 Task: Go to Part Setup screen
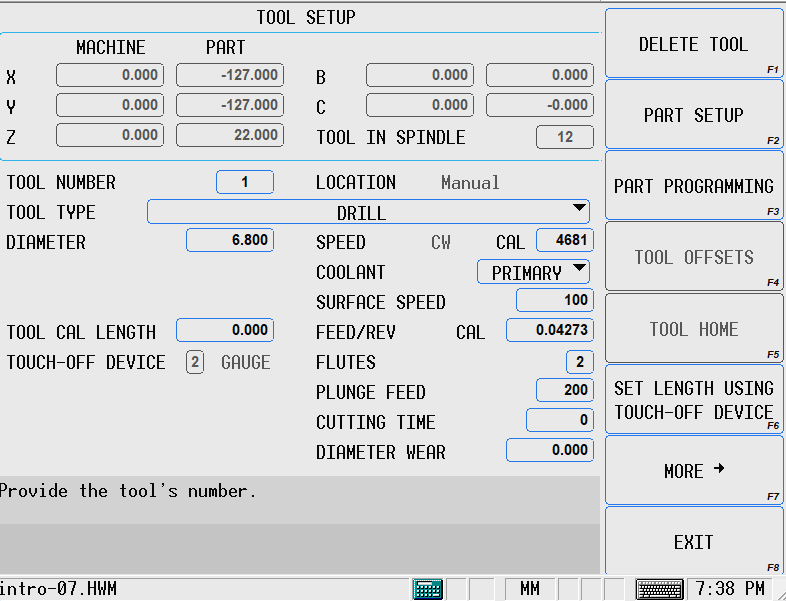[x=693, y=115]
